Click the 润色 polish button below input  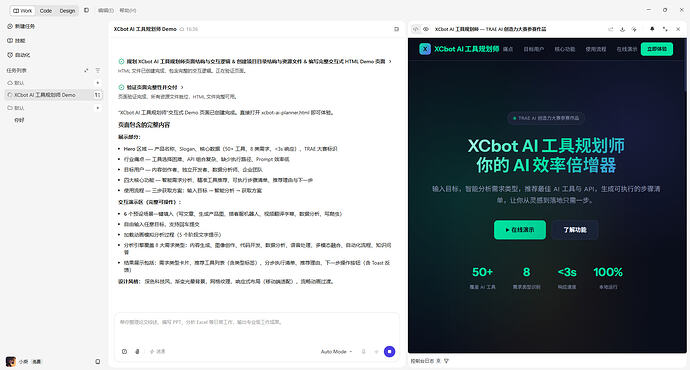158,352
